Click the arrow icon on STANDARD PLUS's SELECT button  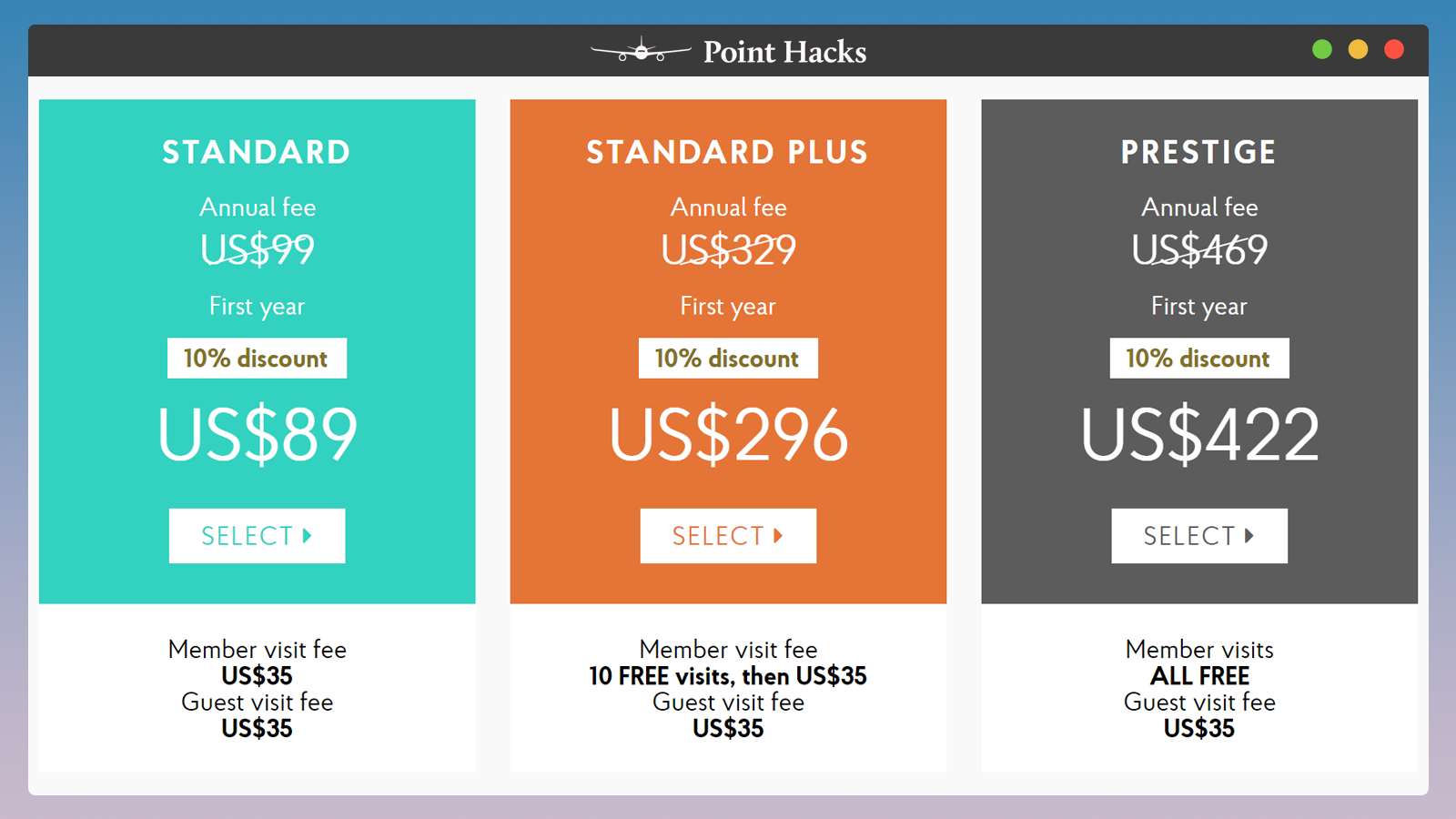[x=779, y=535]
